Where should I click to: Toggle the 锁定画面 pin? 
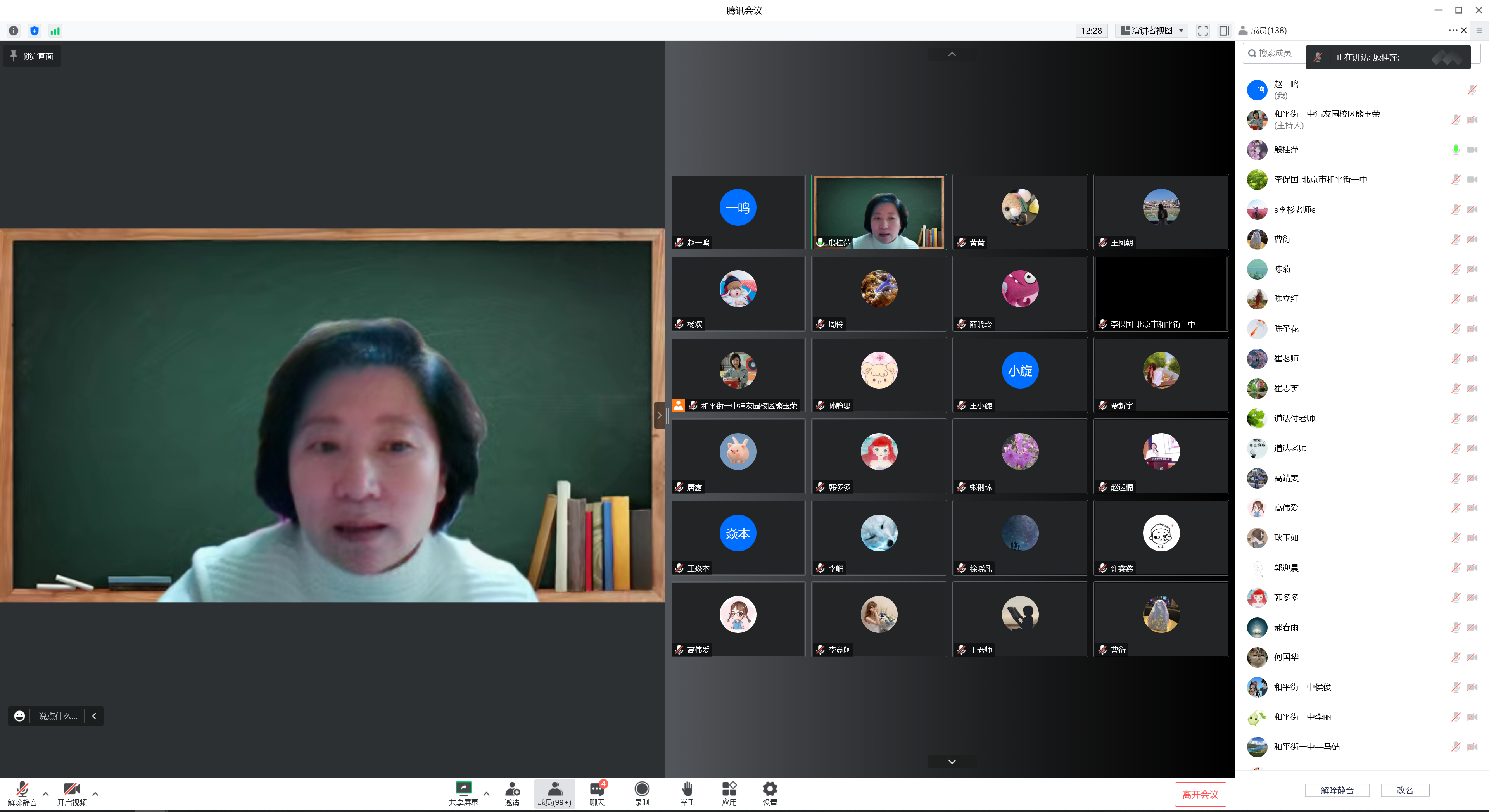pyautogui.click(x=32, y=56)
